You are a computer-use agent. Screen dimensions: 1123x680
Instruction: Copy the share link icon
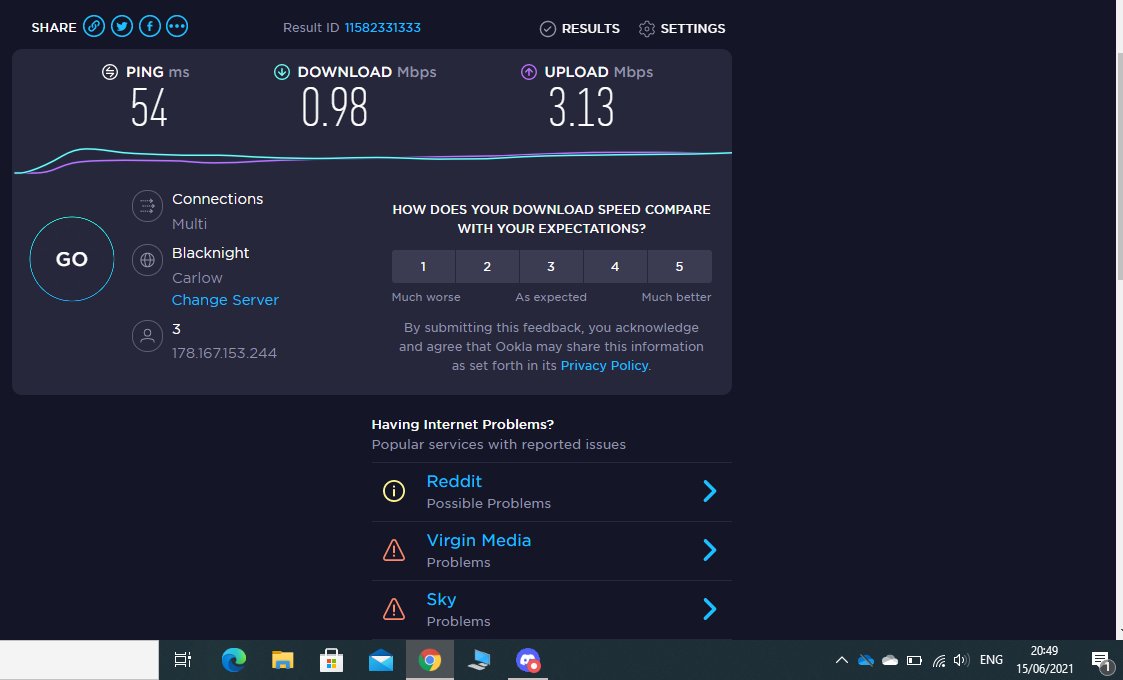94,27
